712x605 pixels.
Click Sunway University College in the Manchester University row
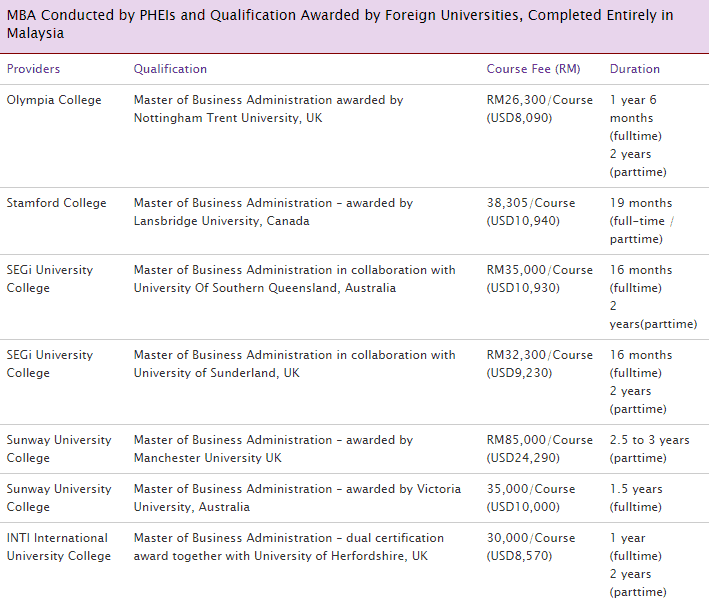pos(59,449)
